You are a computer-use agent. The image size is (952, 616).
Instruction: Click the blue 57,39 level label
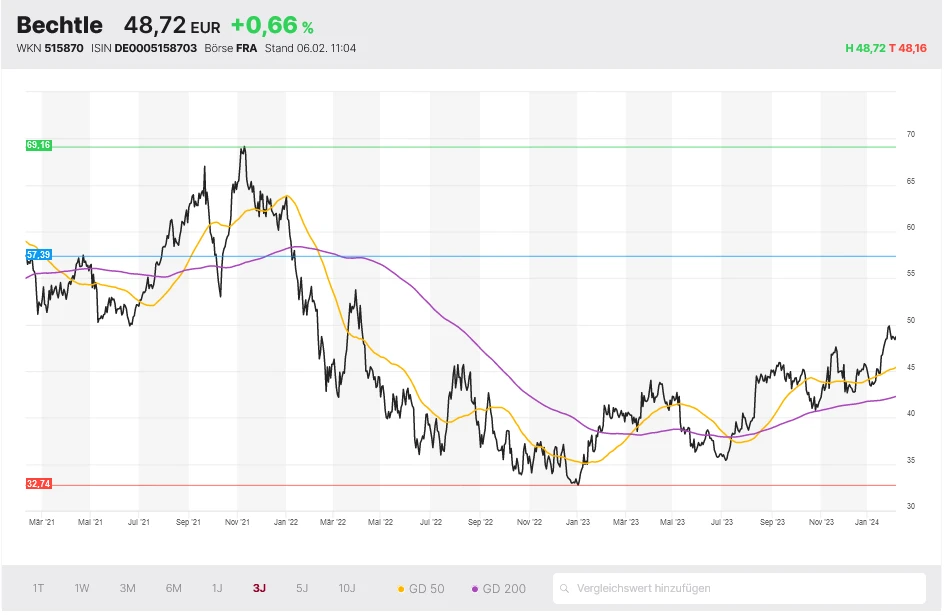pos(38,255)
